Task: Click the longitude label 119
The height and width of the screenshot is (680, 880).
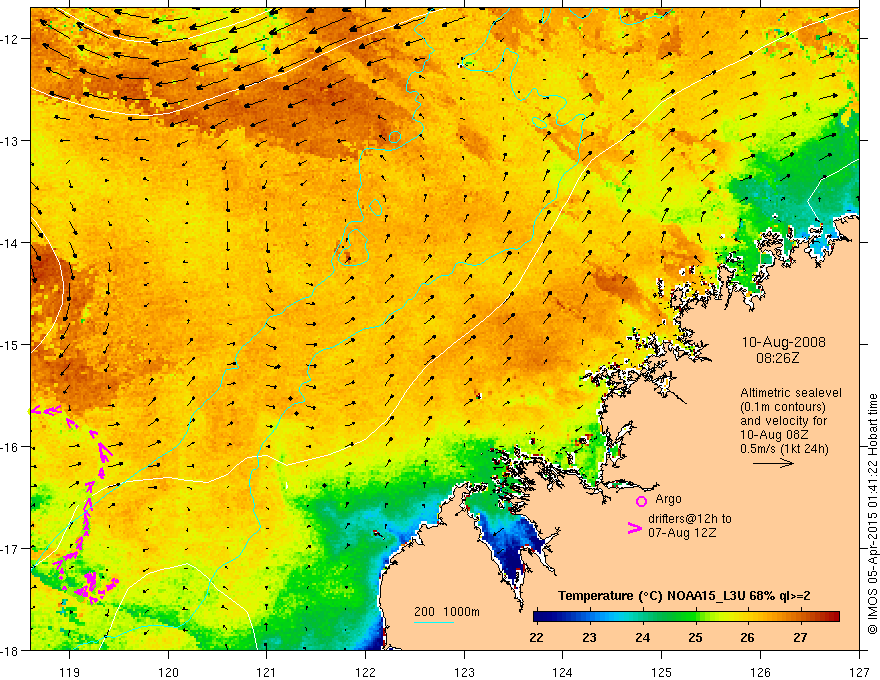Action: (x=70, y=672)
